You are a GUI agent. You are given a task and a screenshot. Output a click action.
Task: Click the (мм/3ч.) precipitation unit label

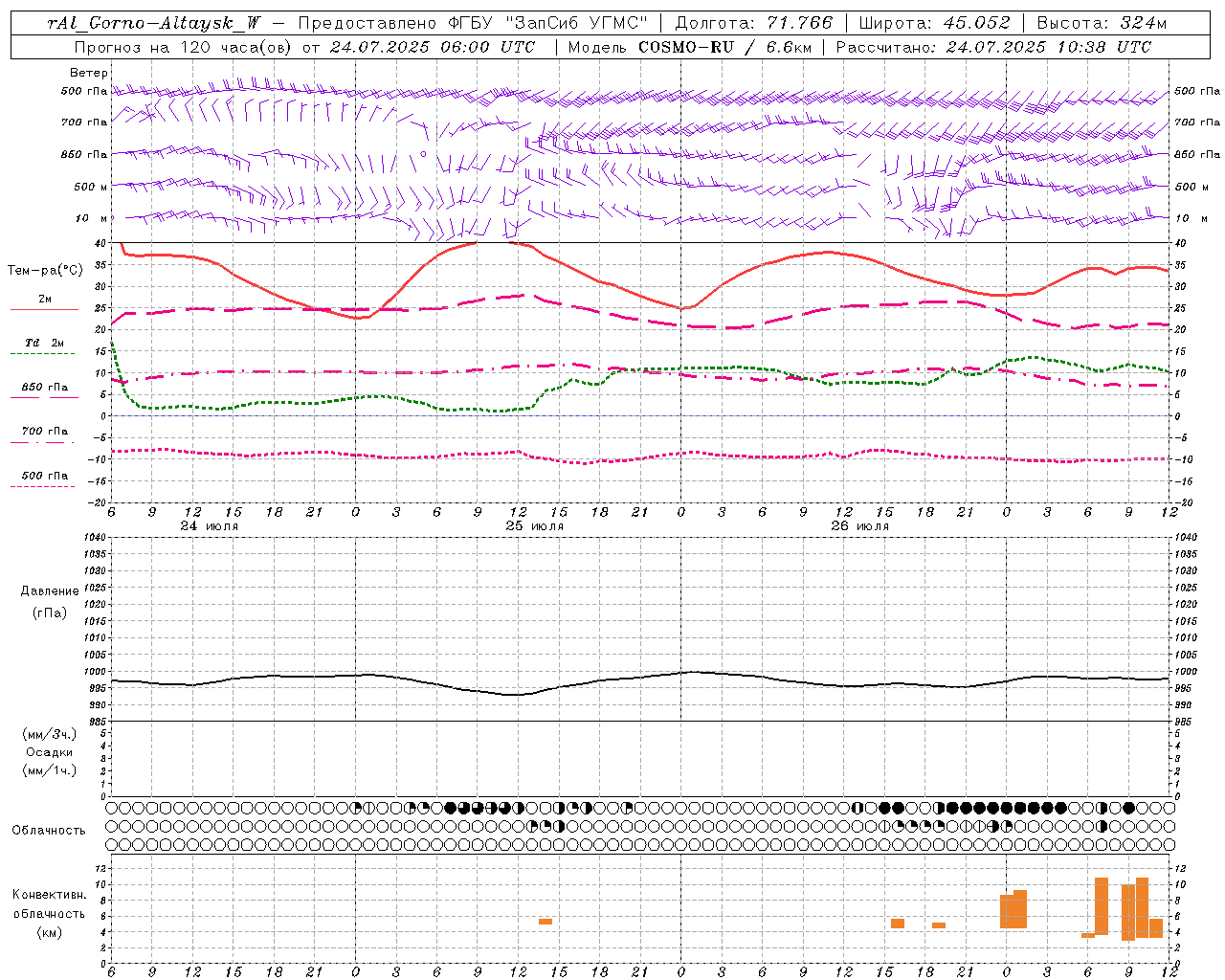[50, 734]
